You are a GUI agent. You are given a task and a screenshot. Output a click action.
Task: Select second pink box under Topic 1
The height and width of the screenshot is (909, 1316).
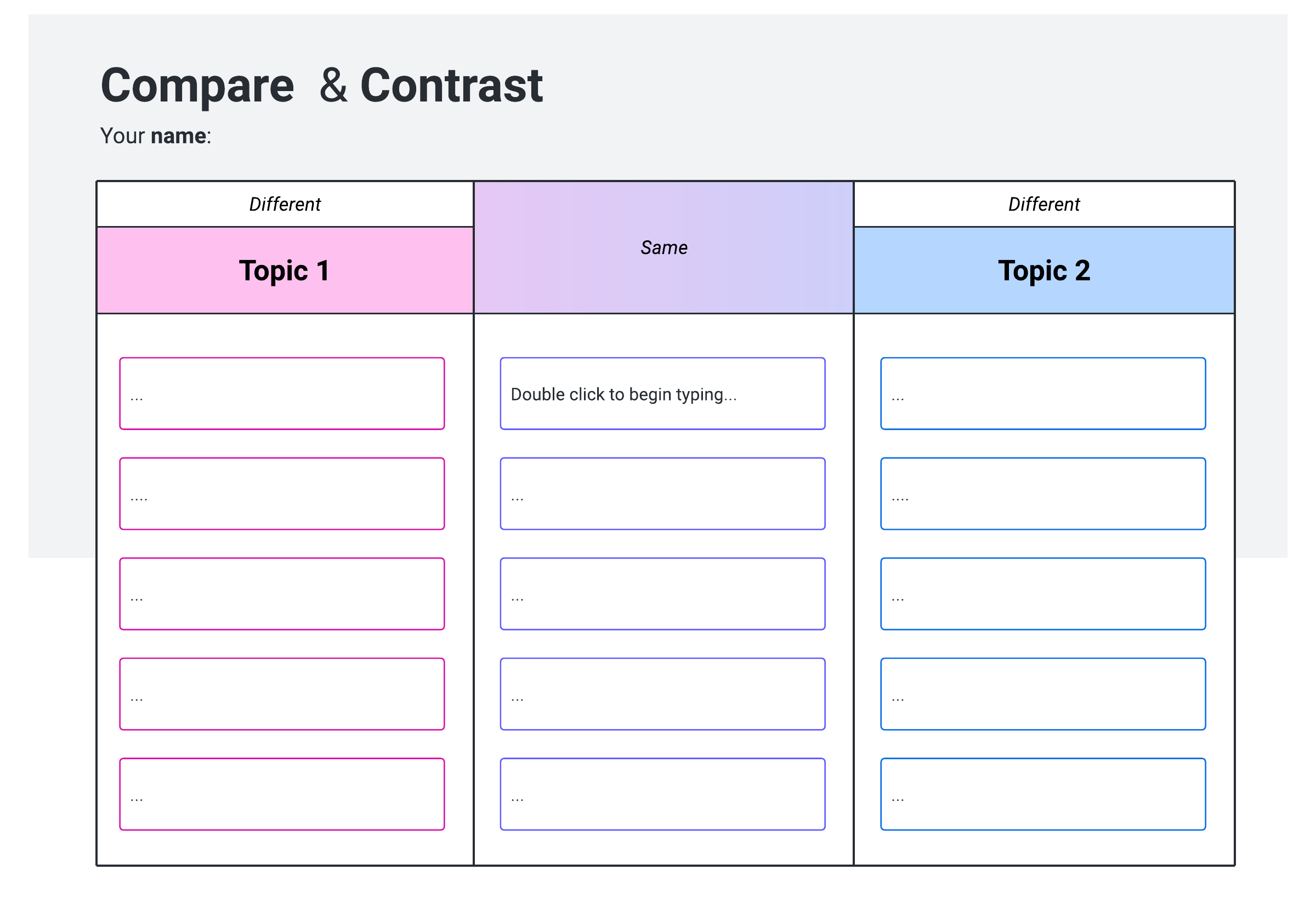282,494
